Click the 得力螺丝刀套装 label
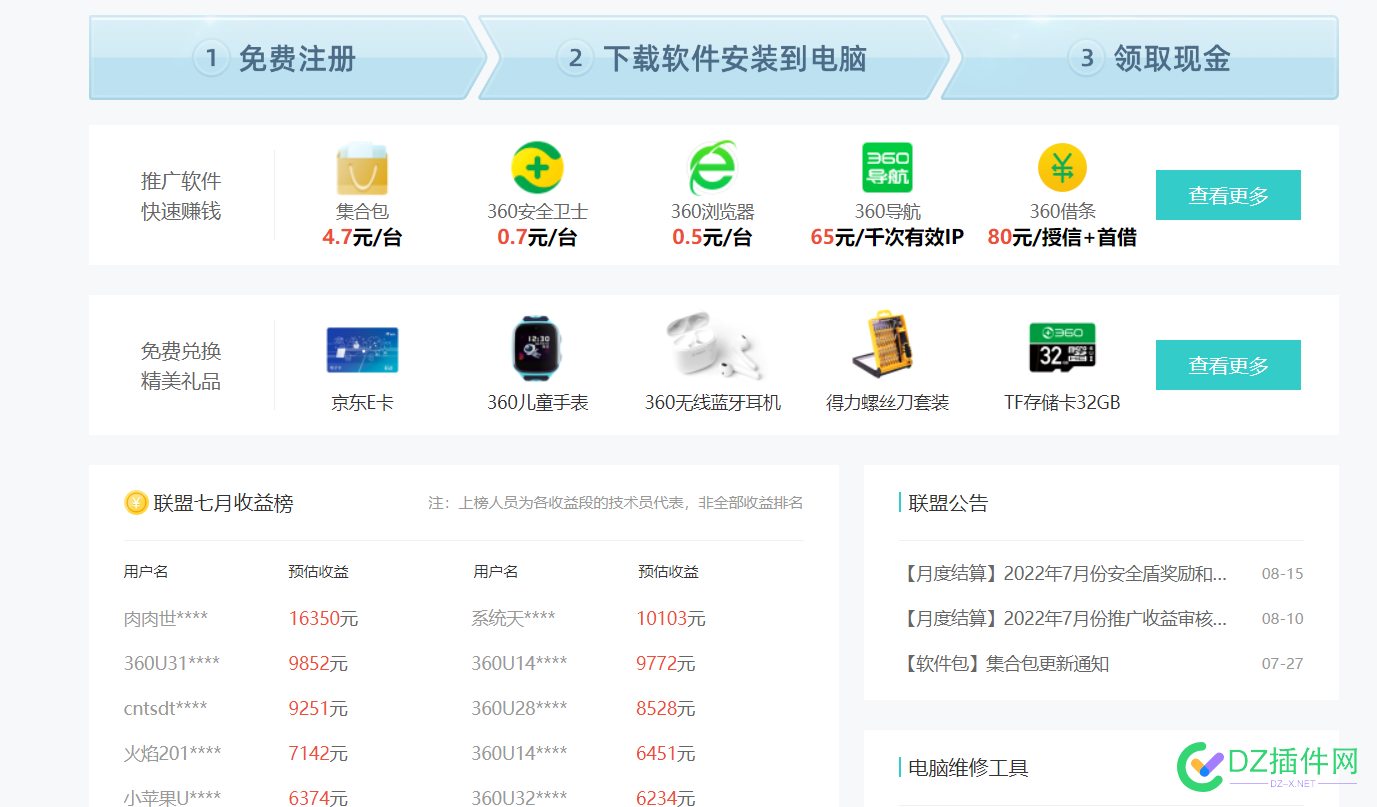The width and height of the screenshot is (1377, 807). pyautogui.click(x=887, y=403)
